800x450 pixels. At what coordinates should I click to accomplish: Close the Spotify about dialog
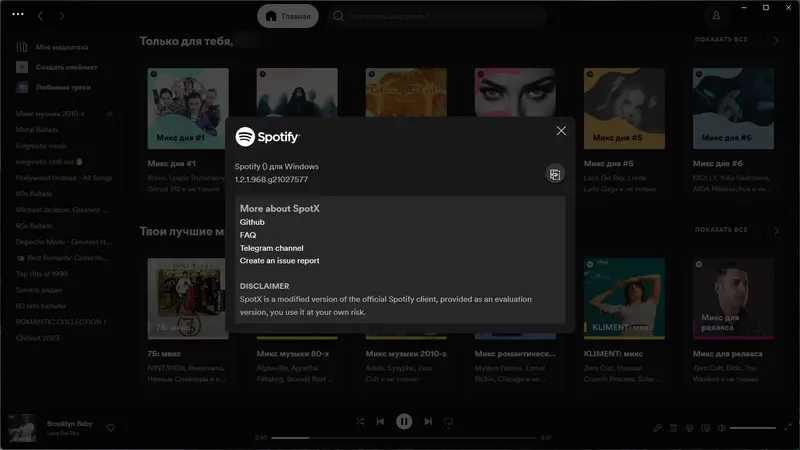pyautogui.click(x=561, y=131)
